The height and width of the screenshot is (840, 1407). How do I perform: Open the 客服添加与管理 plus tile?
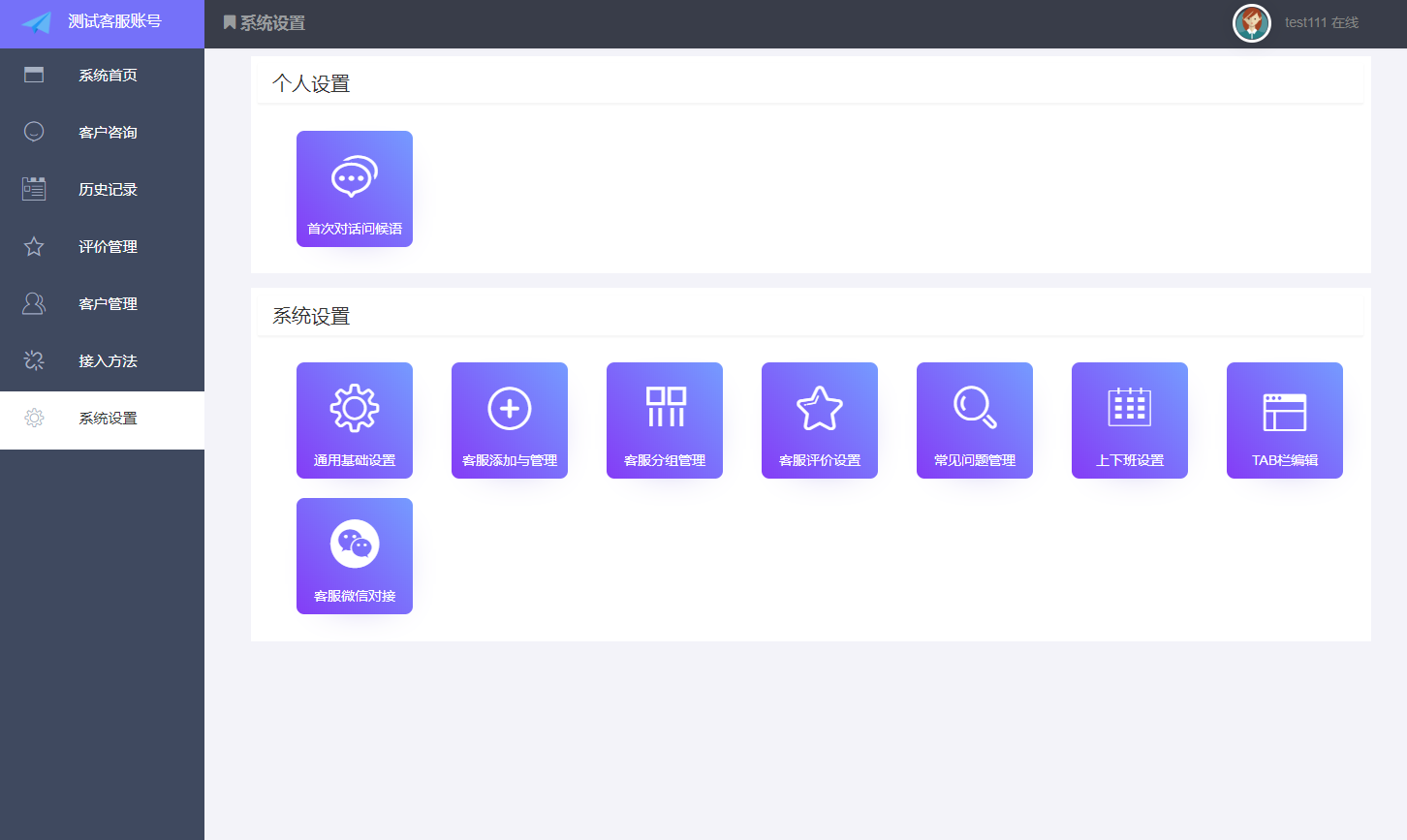click(510, 420)
